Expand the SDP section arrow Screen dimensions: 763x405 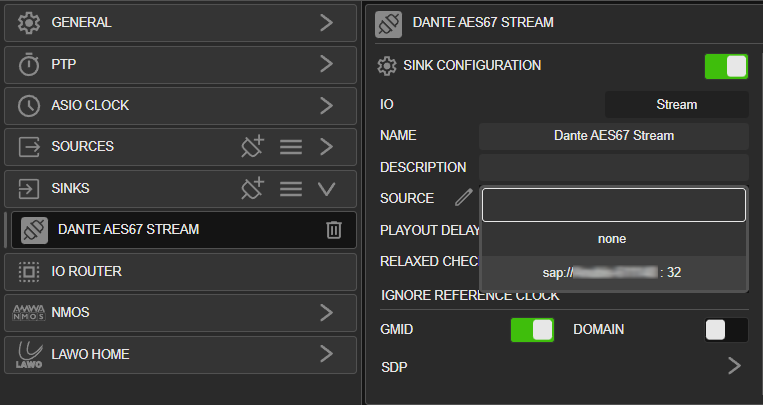coord(734,366)
